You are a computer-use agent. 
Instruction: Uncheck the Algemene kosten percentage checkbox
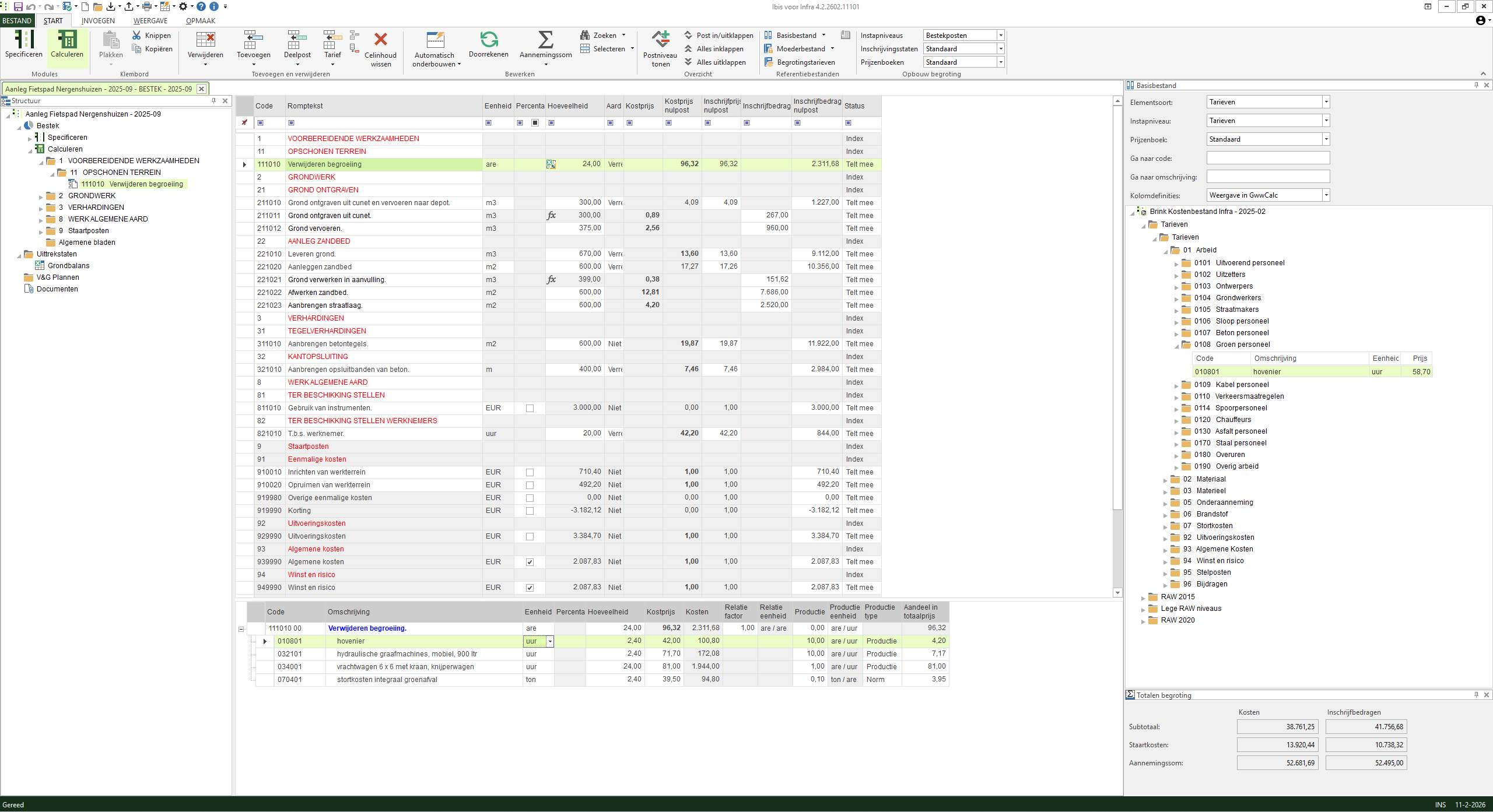tap(529, 562)
